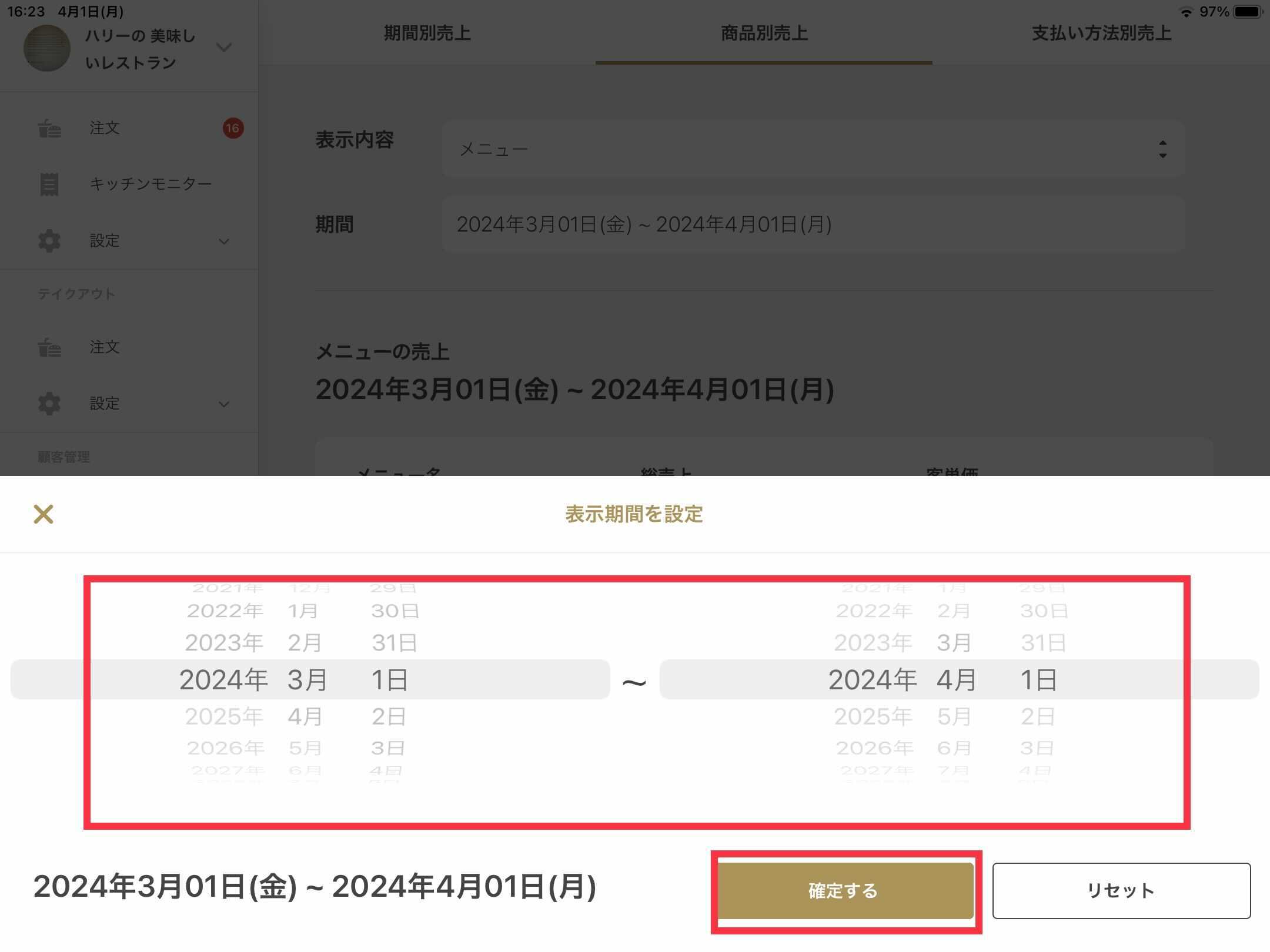This screenshot has width=1270, height=952.
Task: Switch to 支払い方法別売上 tab
Action: tap(1101, 33)
